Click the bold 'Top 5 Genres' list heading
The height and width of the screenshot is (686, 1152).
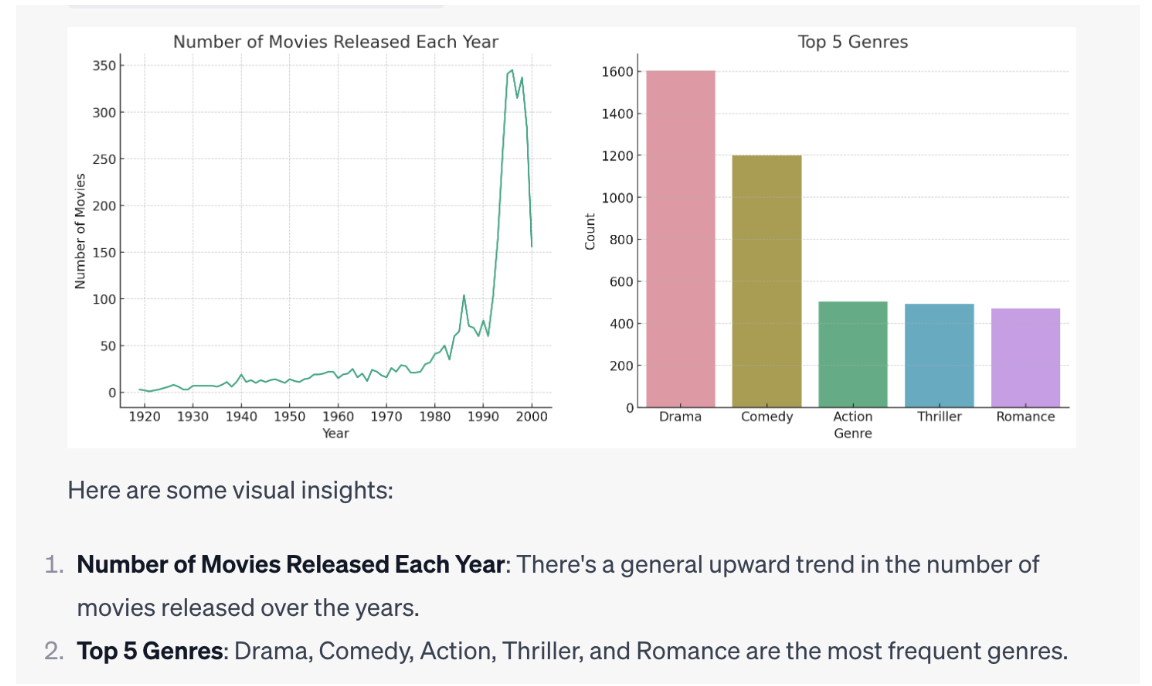149,652
